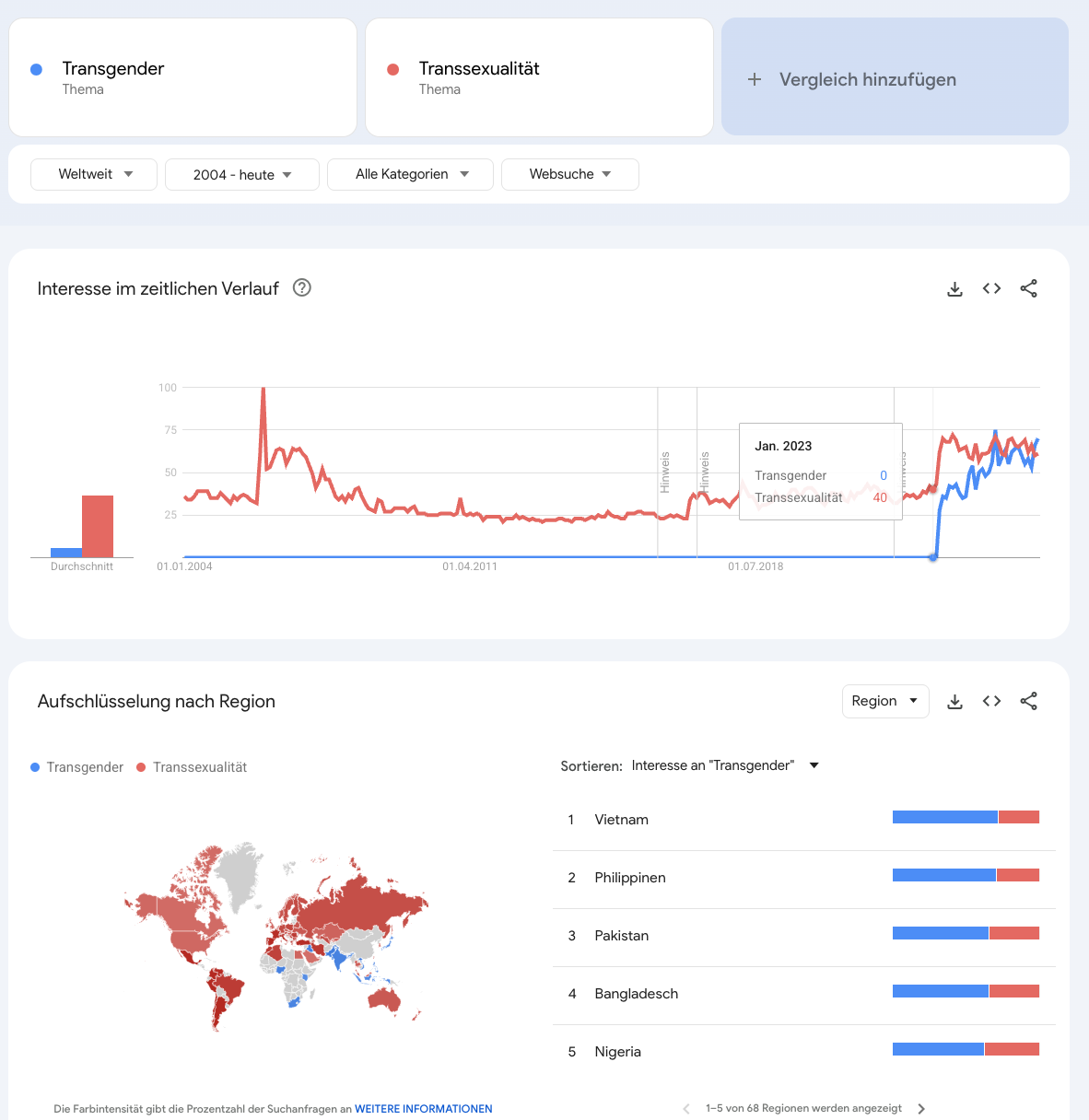
Task: Open the 2004 - heute time range dropdown
Action: click(x=241, y=175)
